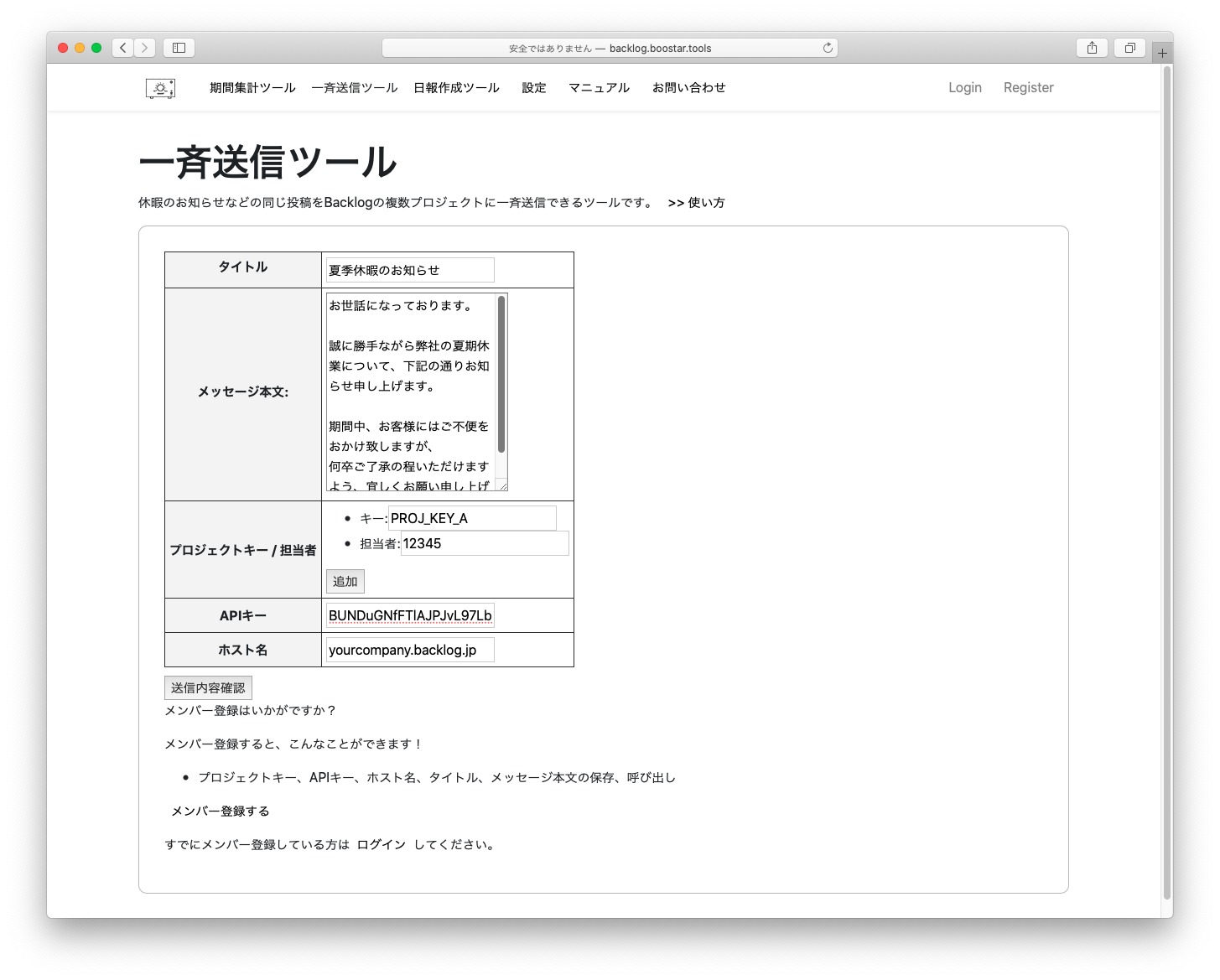Go to the 設定 page
The height and width of the screenshot is (980, 1220).
[x=534, y=88]
